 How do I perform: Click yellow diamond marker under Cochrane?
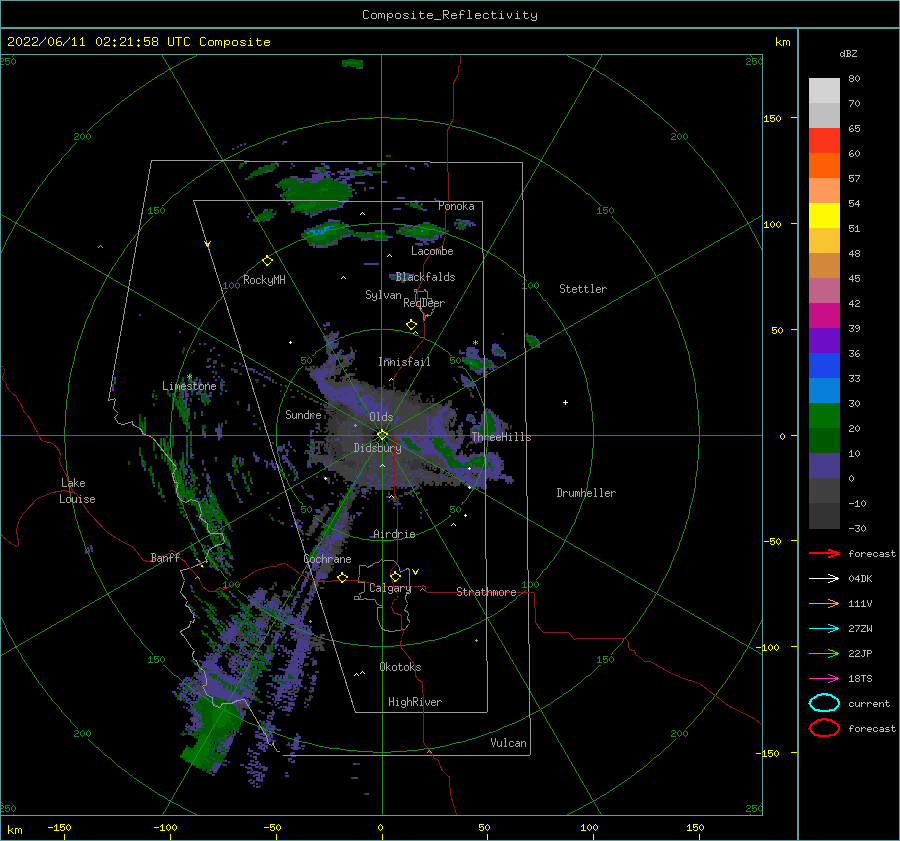point(342,578)
